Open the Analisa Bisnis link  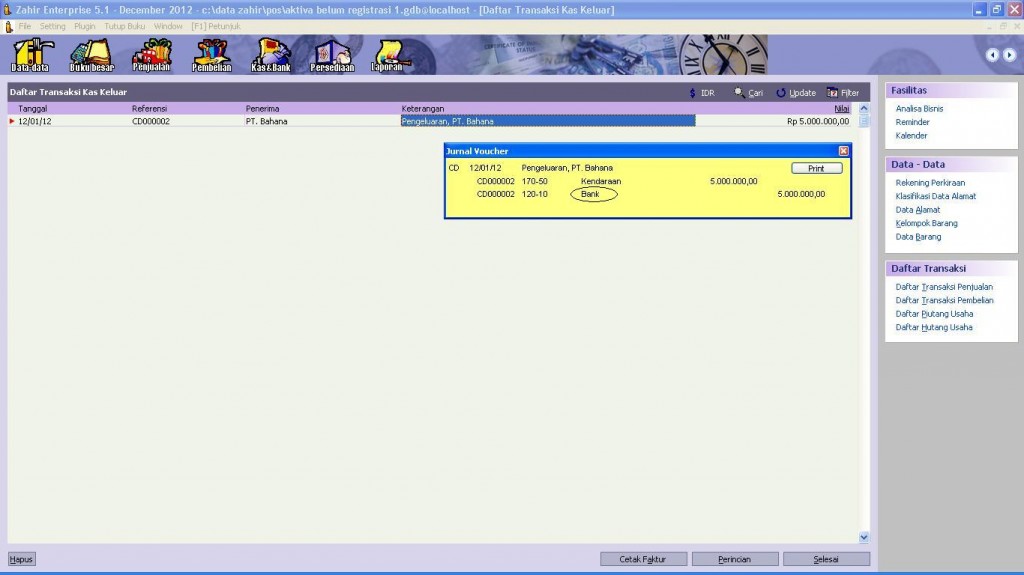click(x=919, y=108)
